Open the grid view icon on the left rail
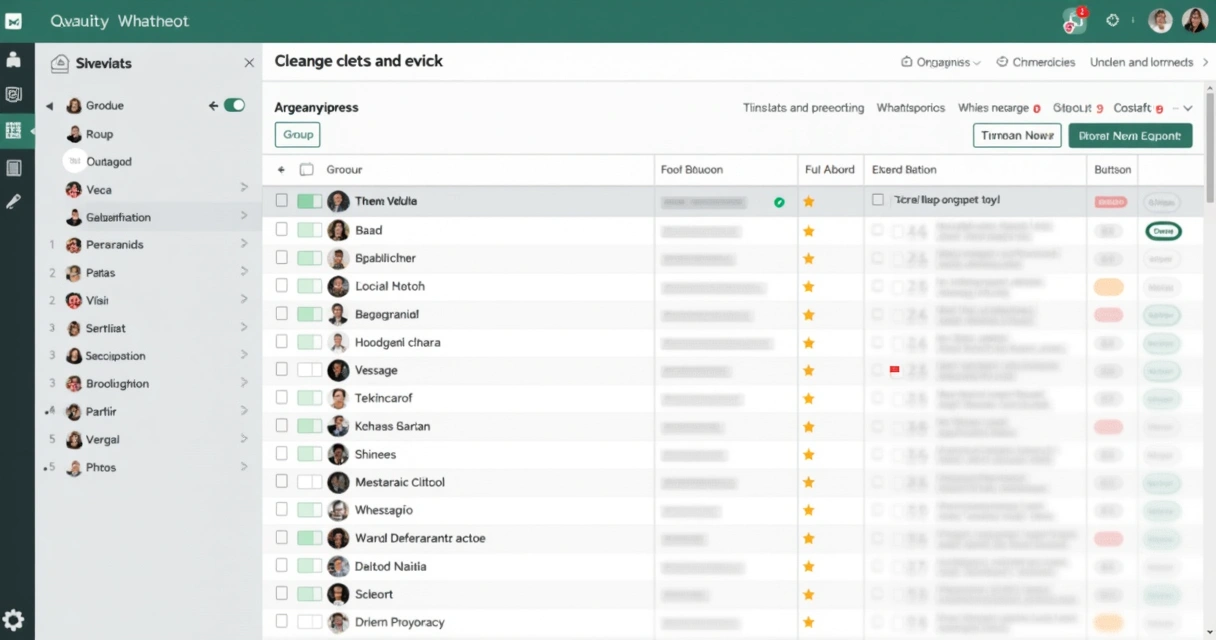Viewport: 1216px width, 640px height. [13, 130]
